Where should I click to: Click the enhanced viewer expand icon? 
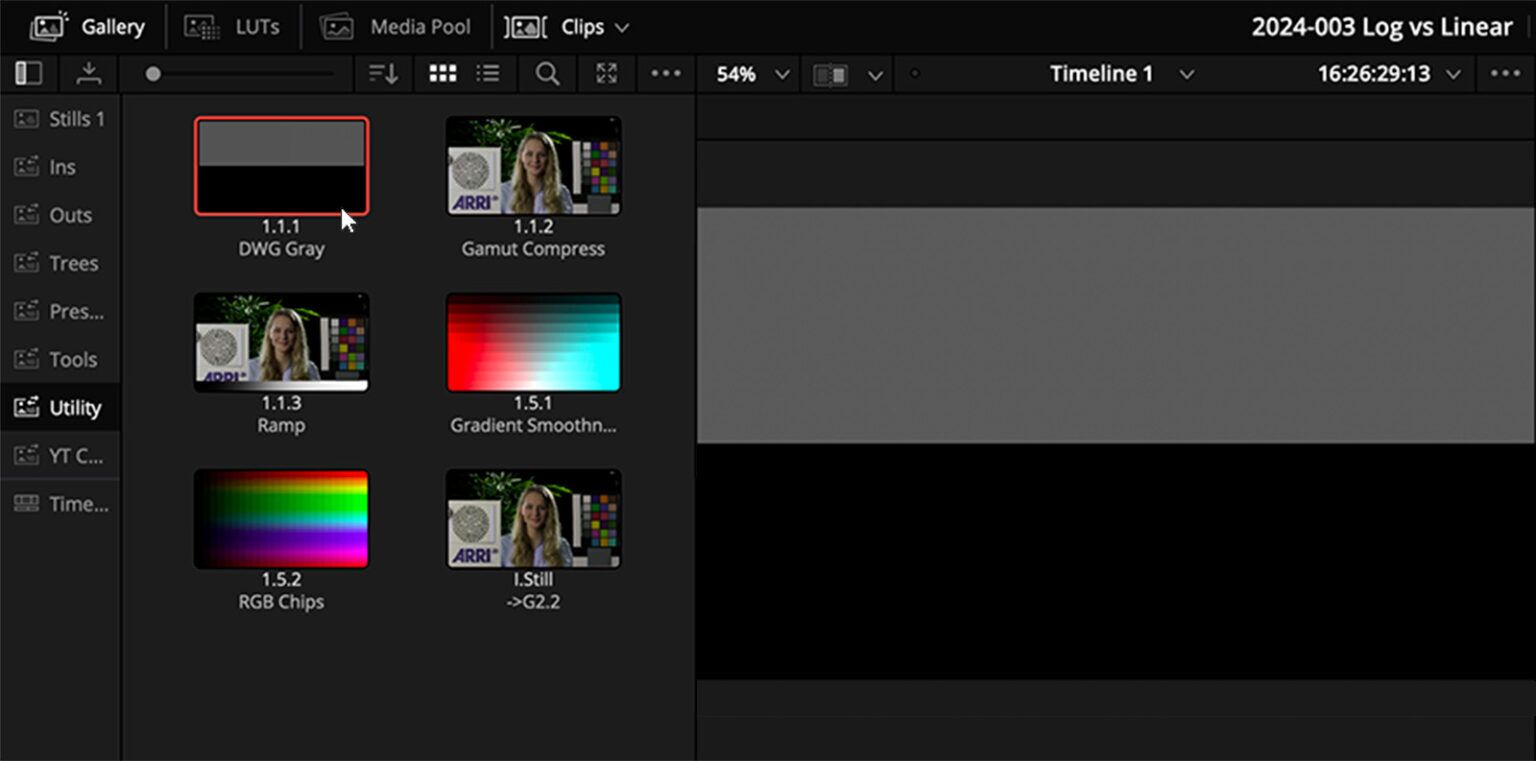606,73
